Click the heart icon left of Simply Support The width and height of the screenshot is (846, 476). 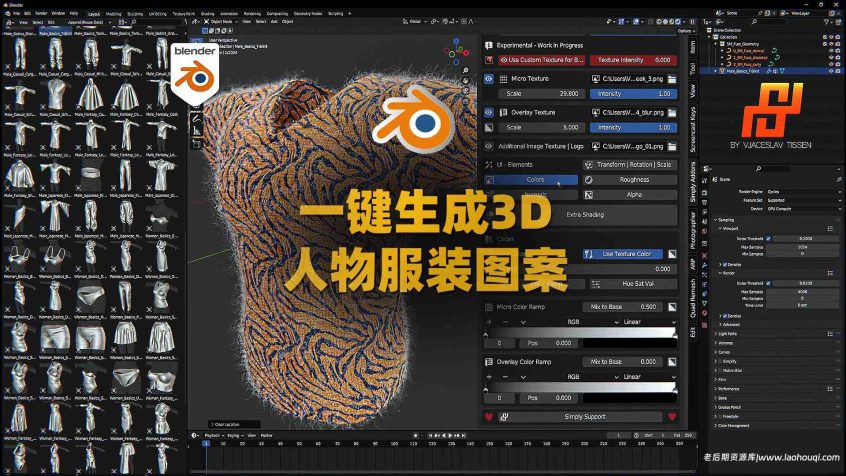coord(489,417)
